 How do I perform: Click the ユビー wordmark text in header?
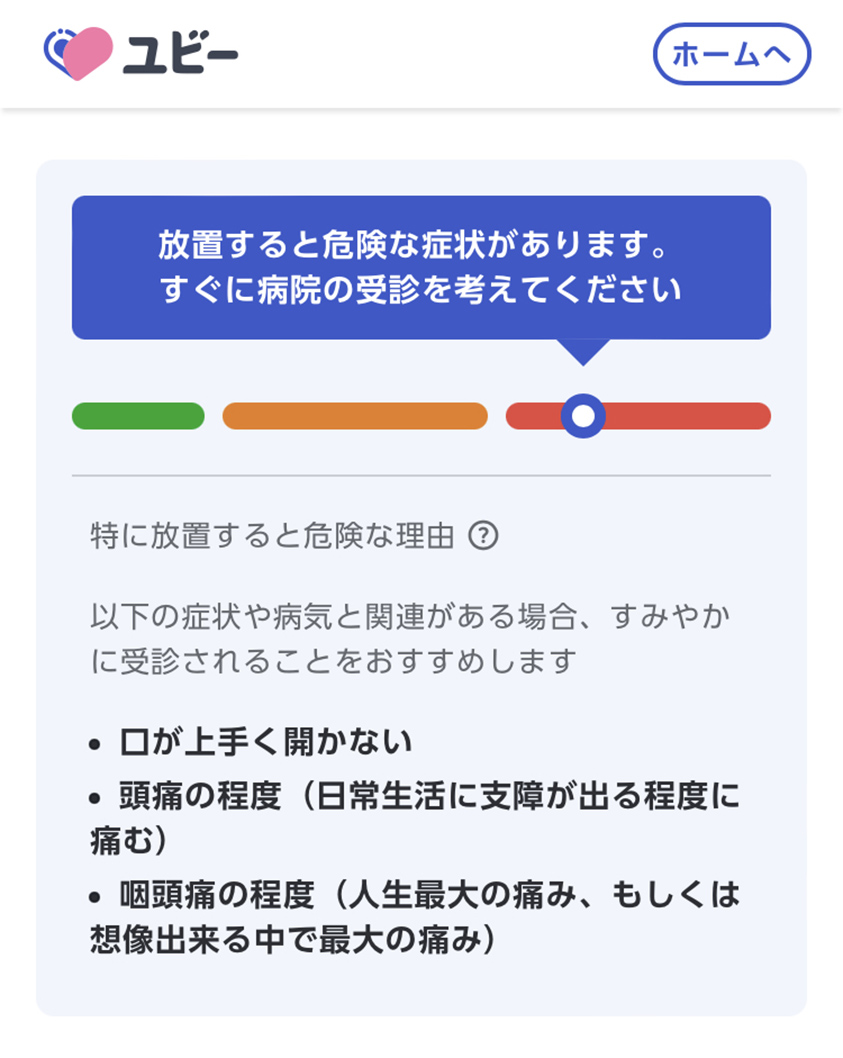[181, 54]
